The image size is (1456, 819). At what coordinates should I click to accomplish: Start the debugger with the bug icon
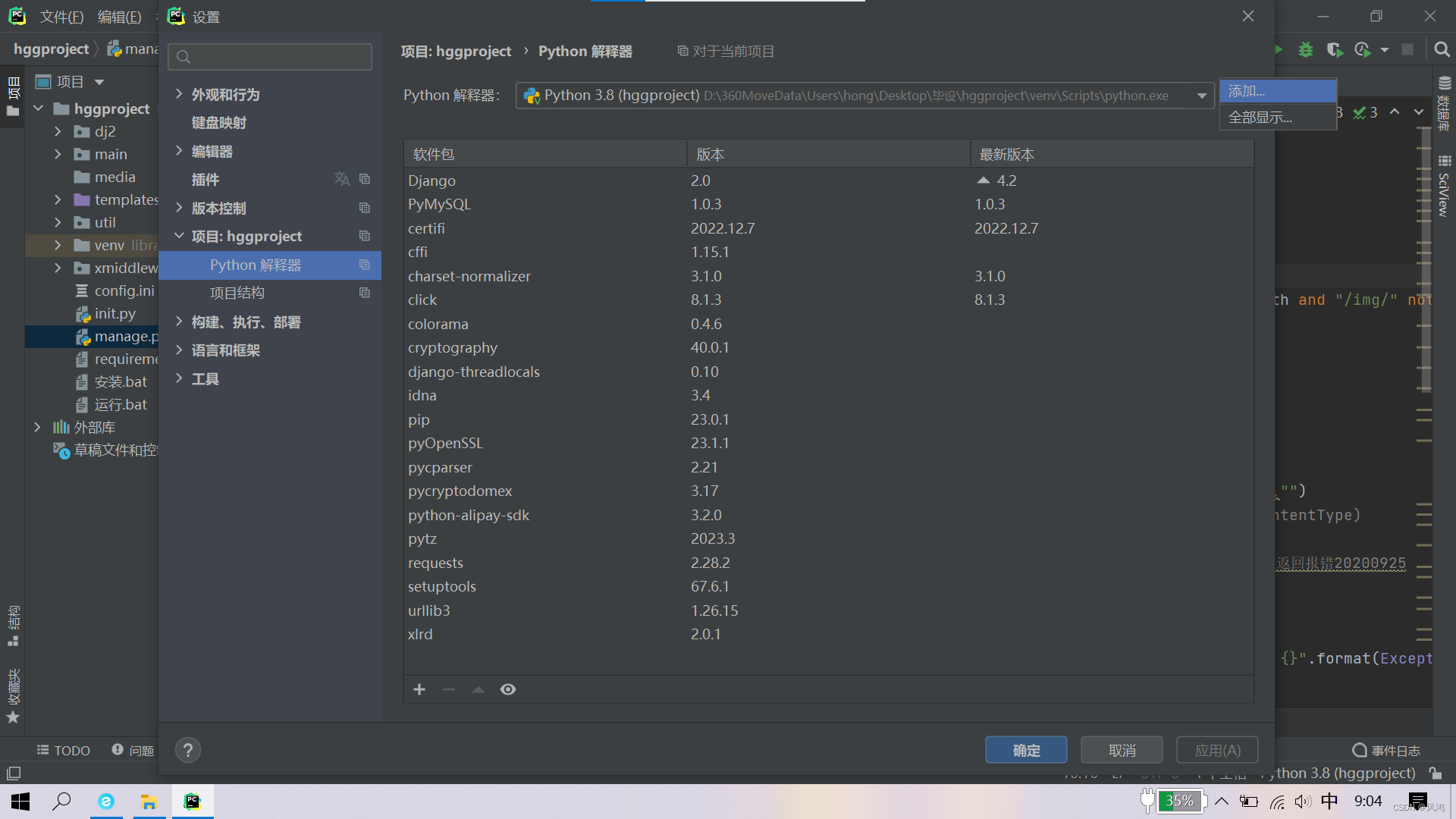tap(1306, 49)
